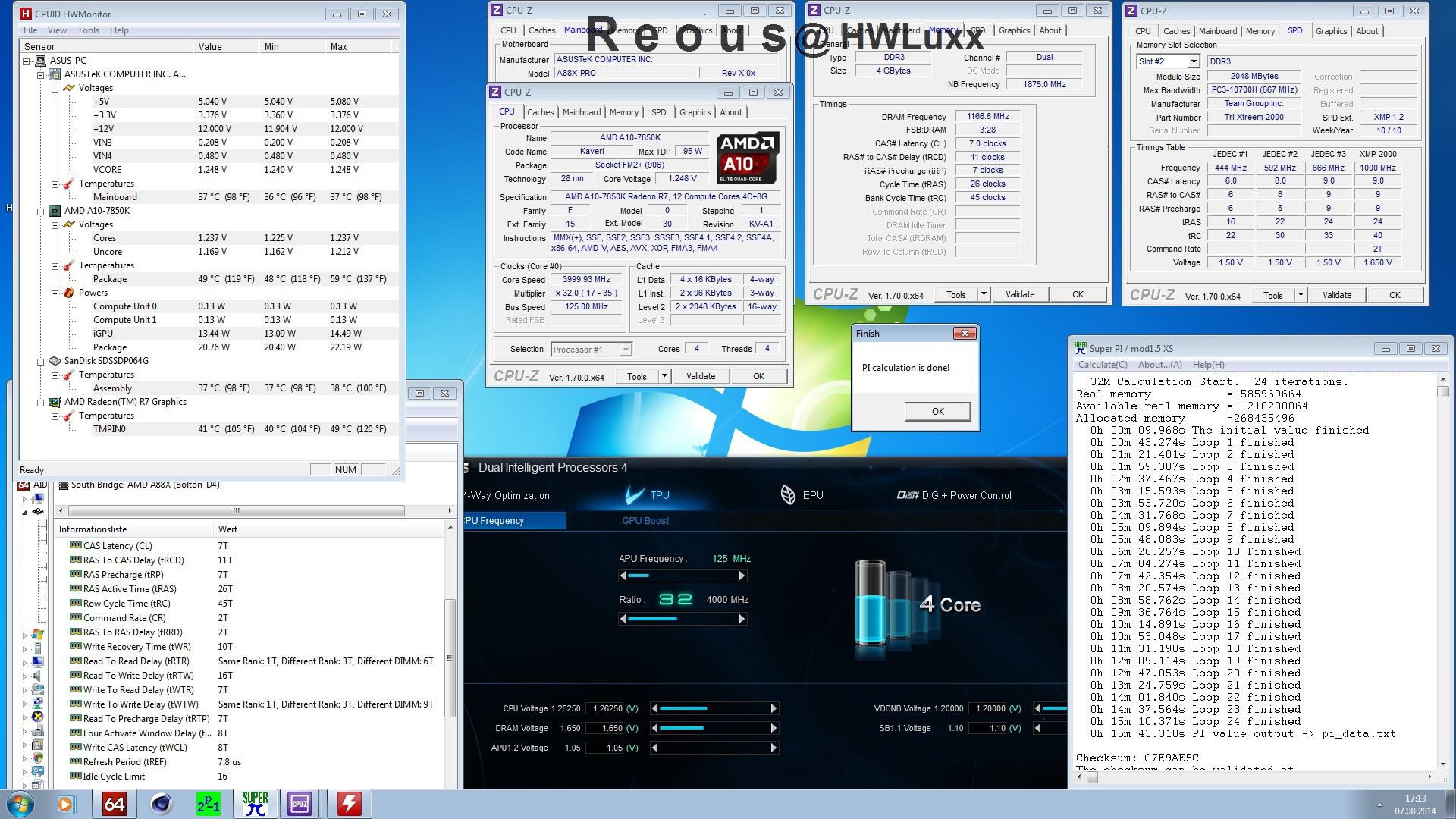Viewport: 1456px width, 819px height.
Task: Click the AIDA64 taskbar icon
Action: tap(114, 803)
